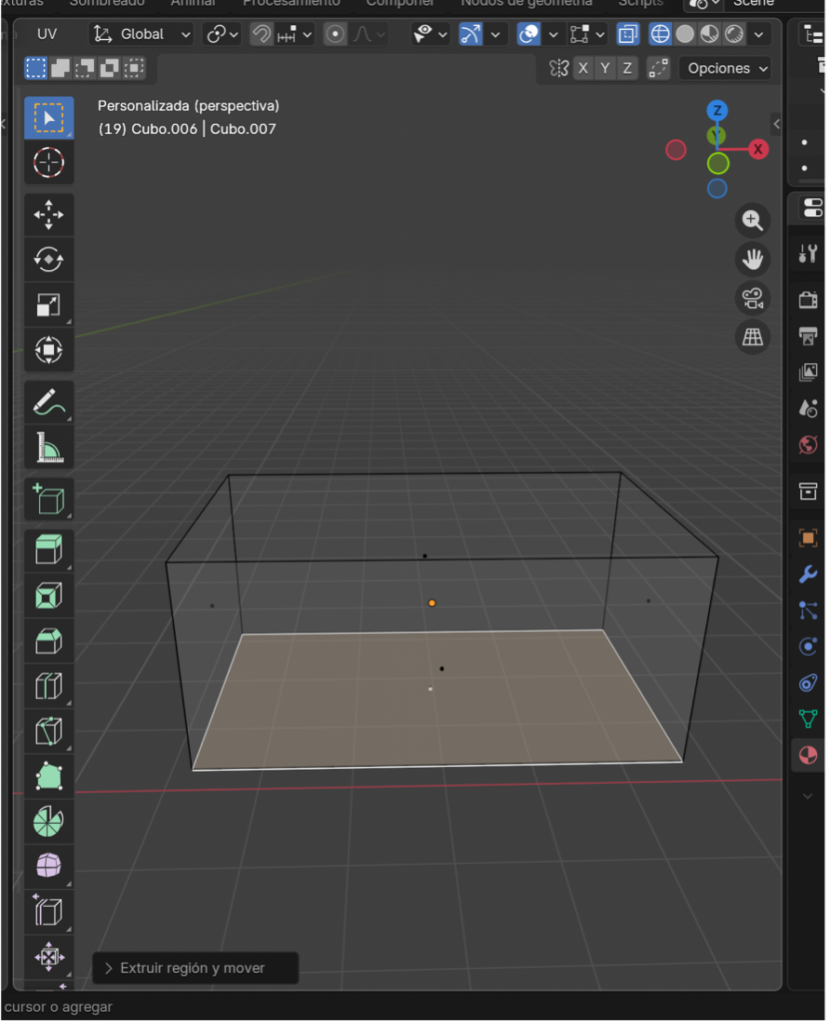Toggle X-Ray viewport mode
Screen dimensions: 830x1024
pyautogui.click(x=627, y=33)
